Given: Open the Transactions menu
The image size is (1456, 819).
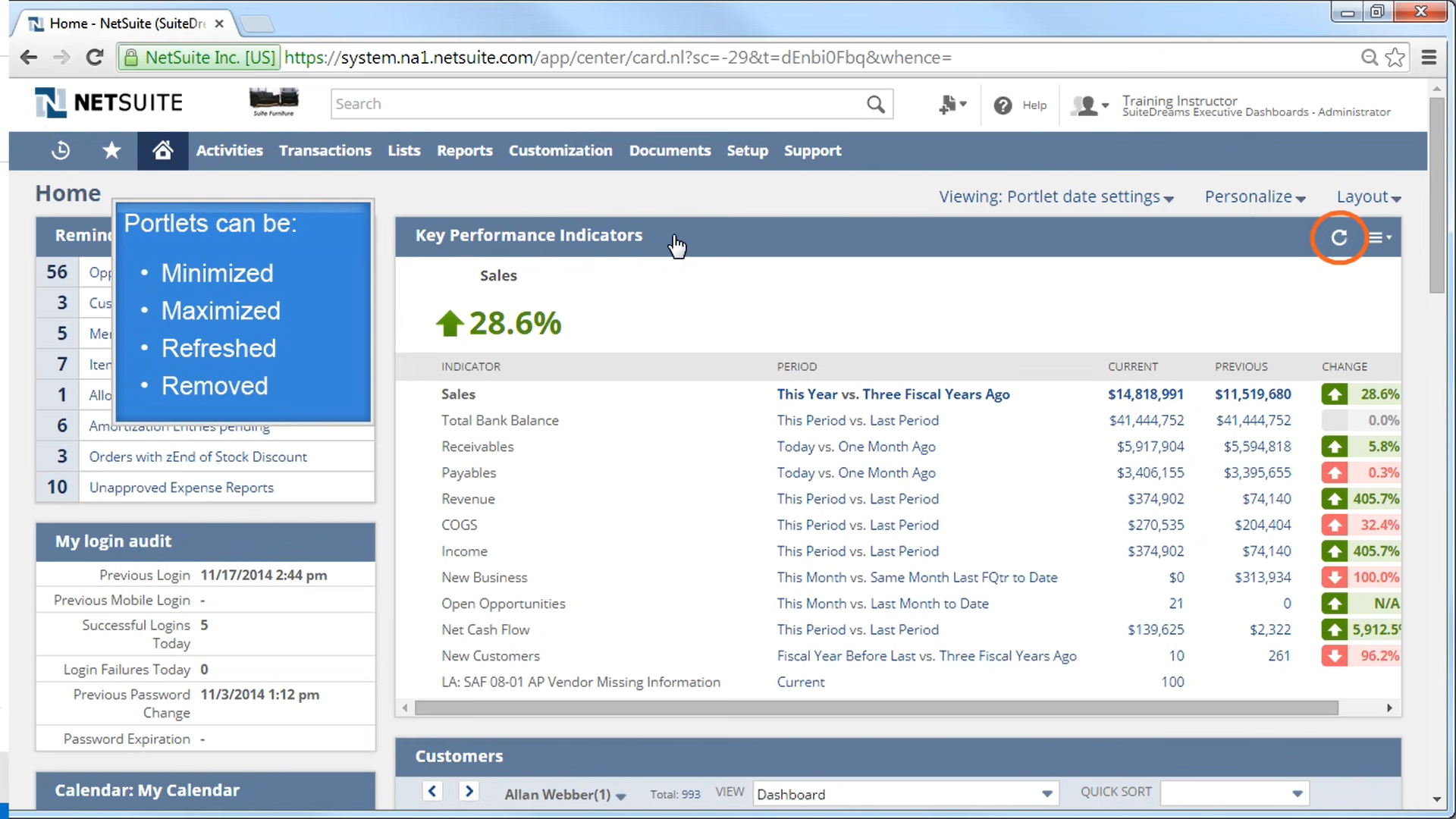Looking at the screenshot, I should pos(325,151).
